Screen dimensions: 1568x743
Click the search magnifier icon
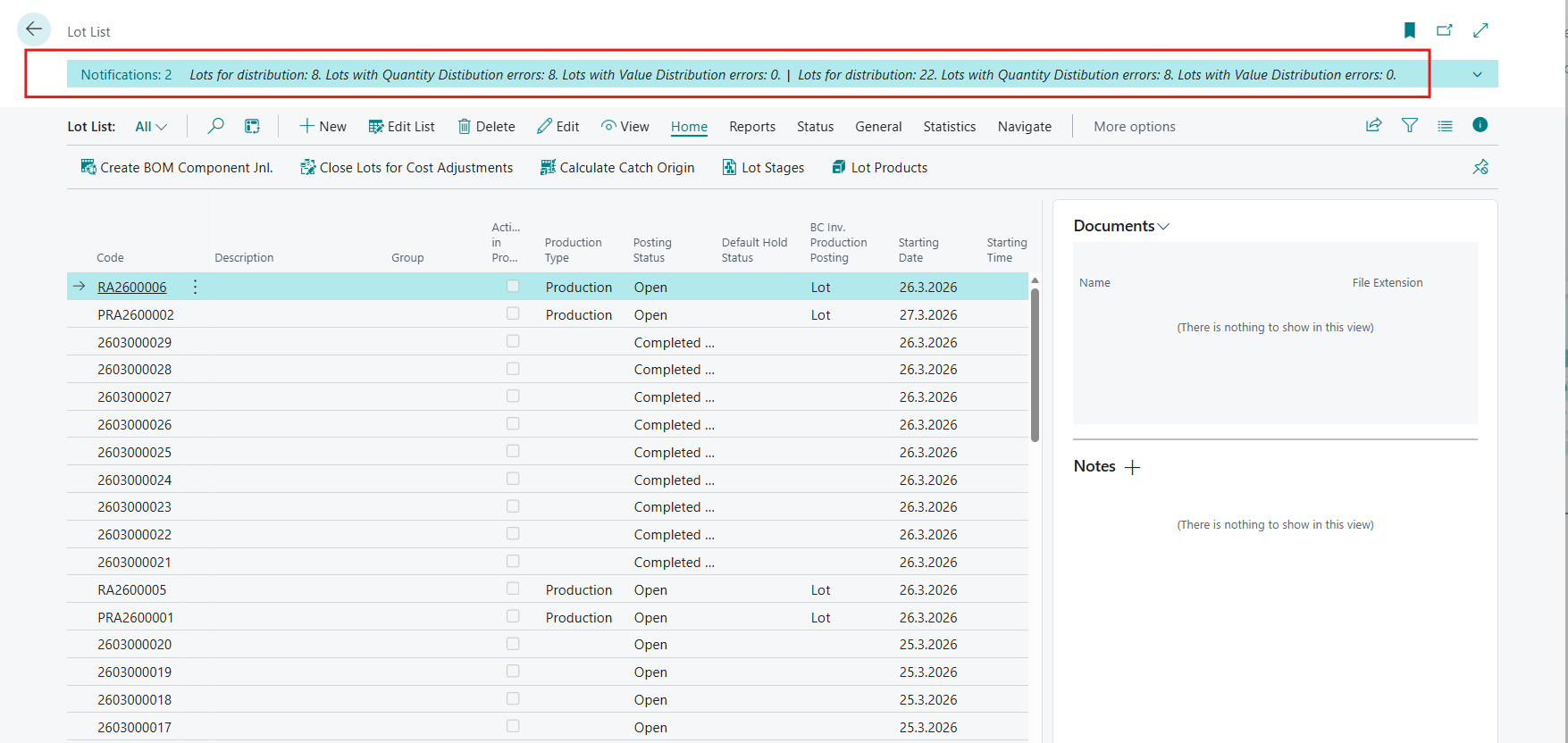[215, 126]
